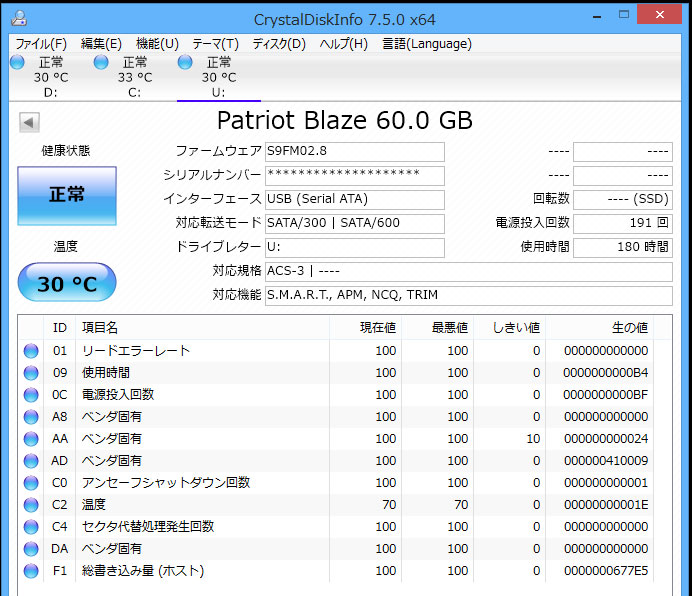Click the transfer mode field SATA/300 | SATA/600
Image resolution: width=692 pixels, height=596 pixels.
pyautogui.click(x=354, y=224)
